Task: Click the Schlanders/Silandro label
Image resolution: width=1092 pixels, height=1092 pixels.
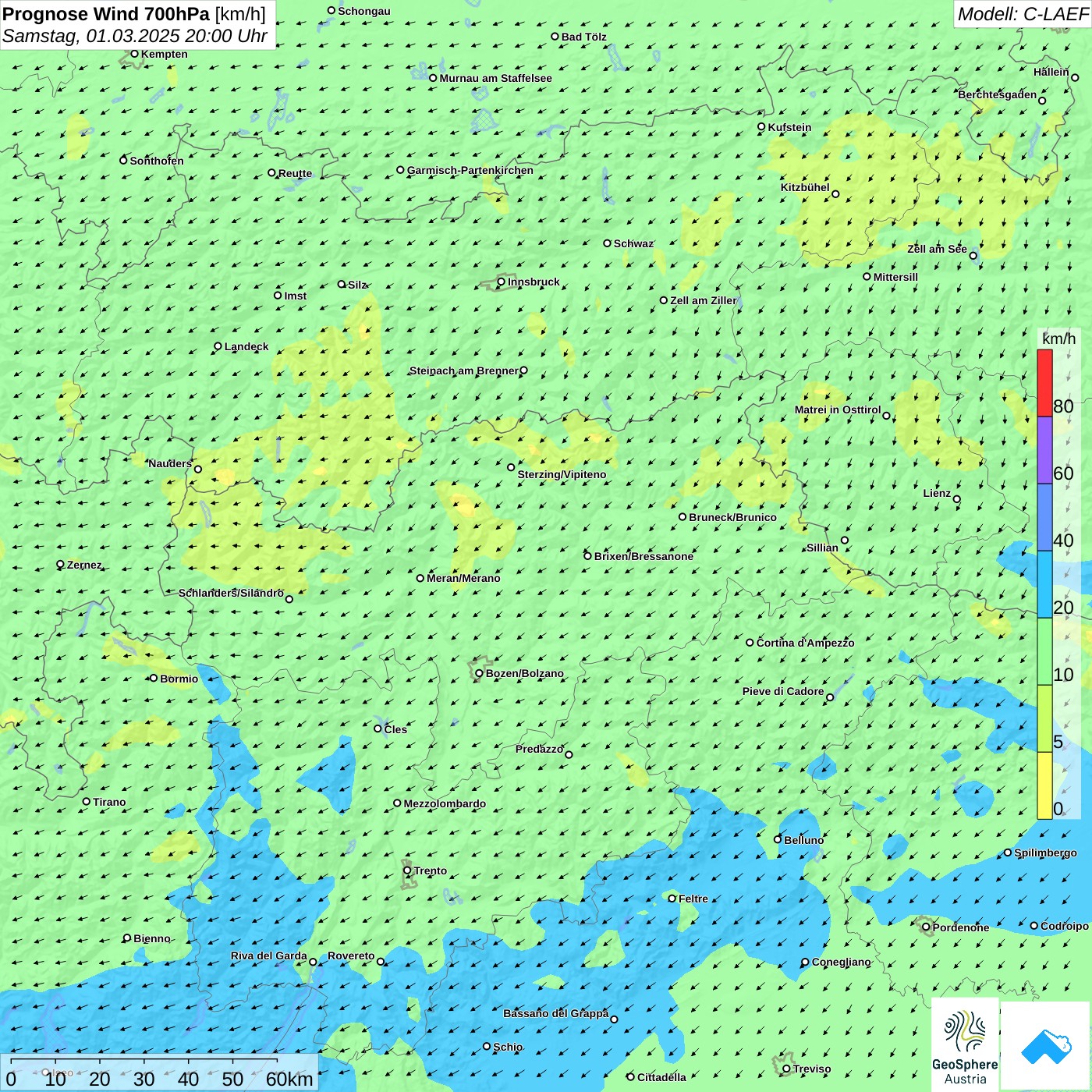Action: pos(231,593)
